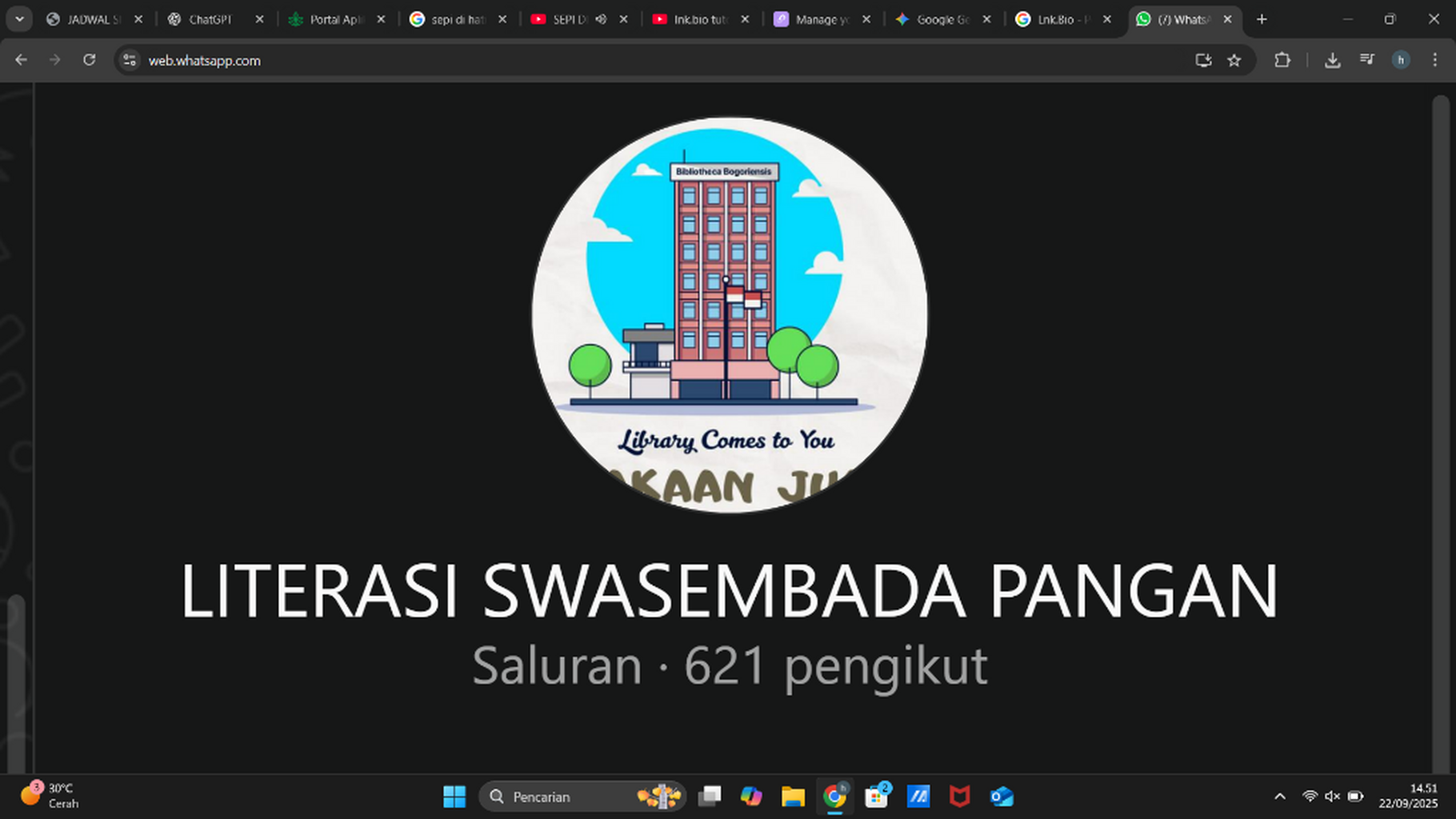Switch to the Google Gemini tab
The width and height of the screenshot is (1456, 819).
click(x=944, y=19)
